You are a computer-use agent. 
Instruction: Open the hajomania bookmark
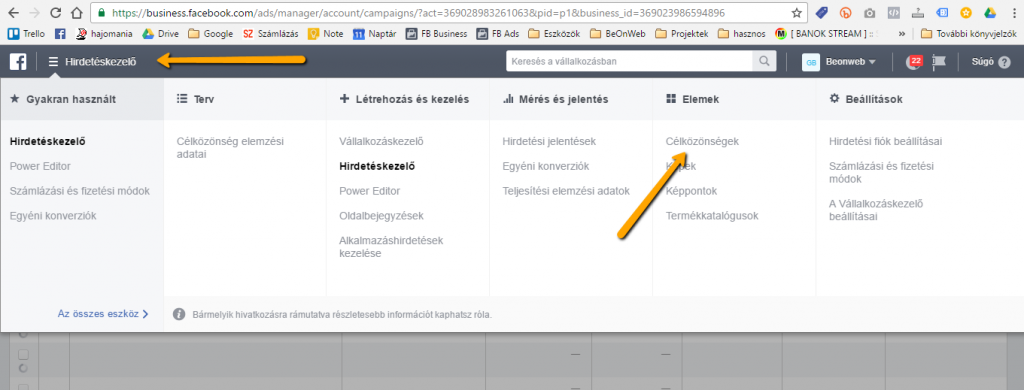(104, 33)
